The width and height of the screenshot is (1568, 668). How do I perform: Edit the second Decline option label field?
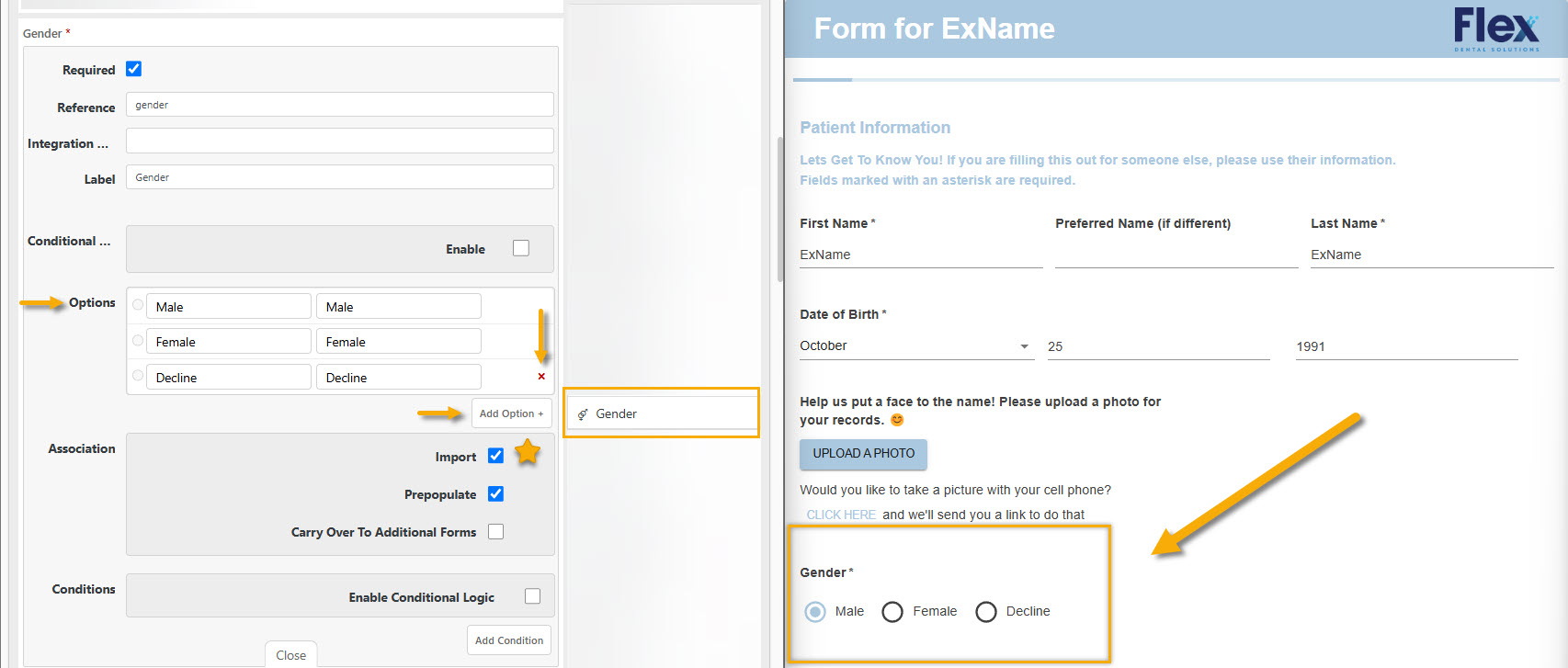click(398, 377)
